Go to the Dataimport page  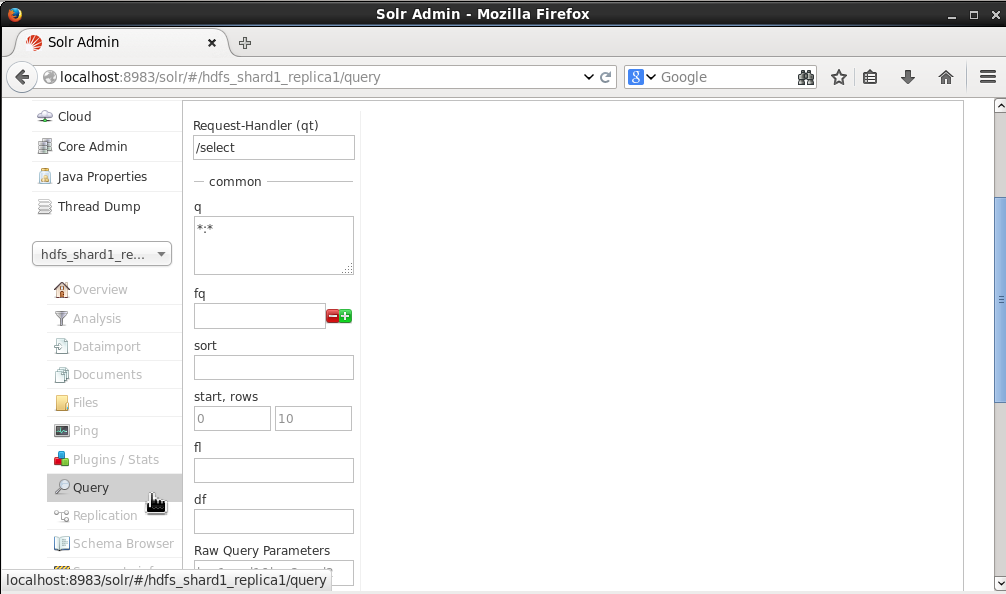(x=107, y=346)
